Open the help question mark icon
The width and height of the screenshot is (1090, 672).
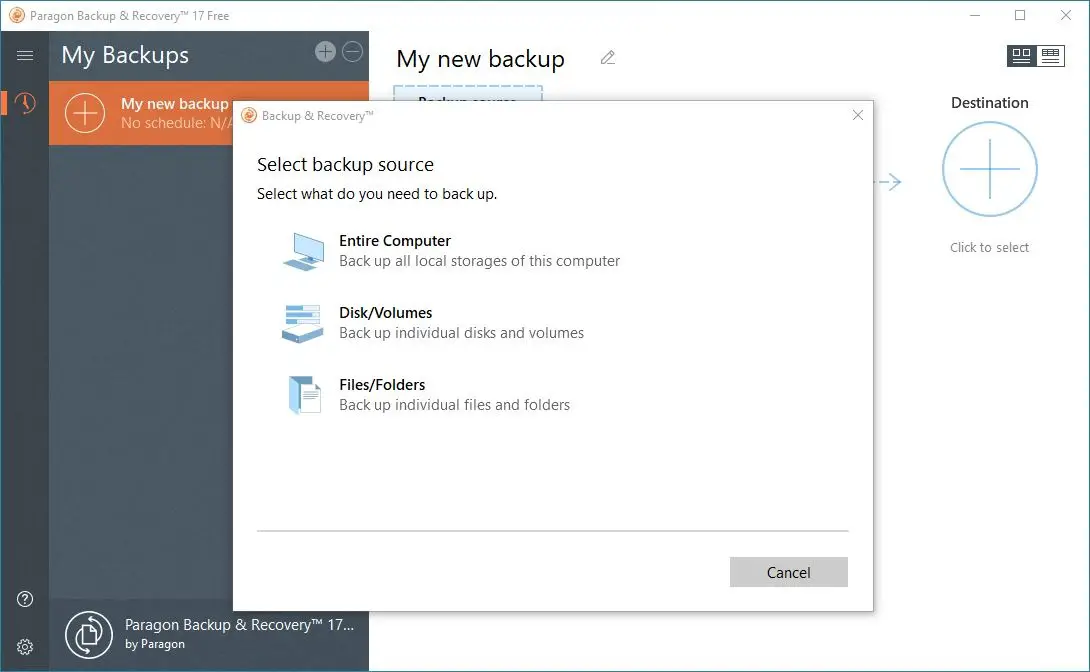pyautogui.click(x=25, y=599)
